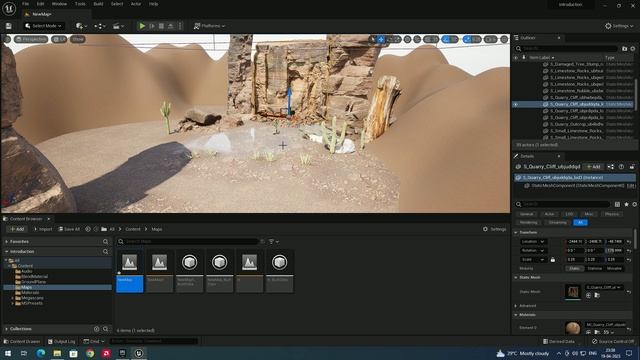The height and width of the screenshot is (360, 640).
Task: Open the play options three-dot menu
Action: (180, 26)
